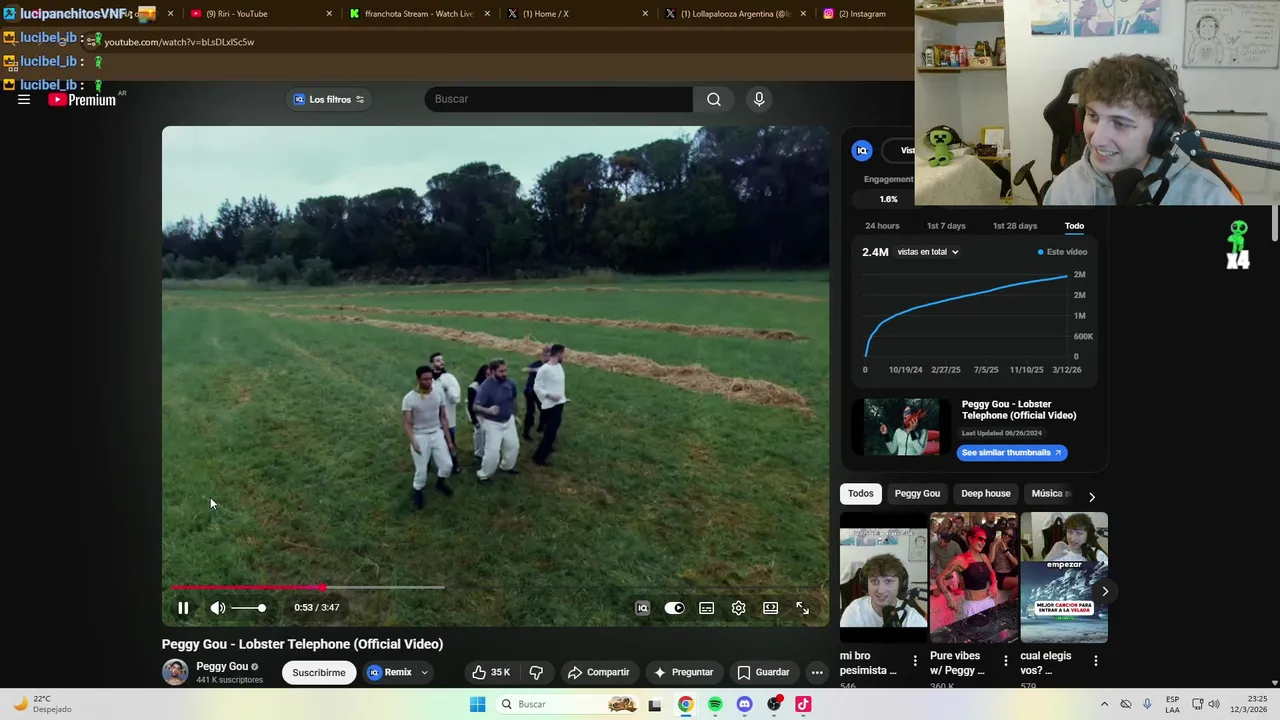Select the '1st 28 days' stats tab
This screenshot has height=720, width=1280.
pos(1015,226)
